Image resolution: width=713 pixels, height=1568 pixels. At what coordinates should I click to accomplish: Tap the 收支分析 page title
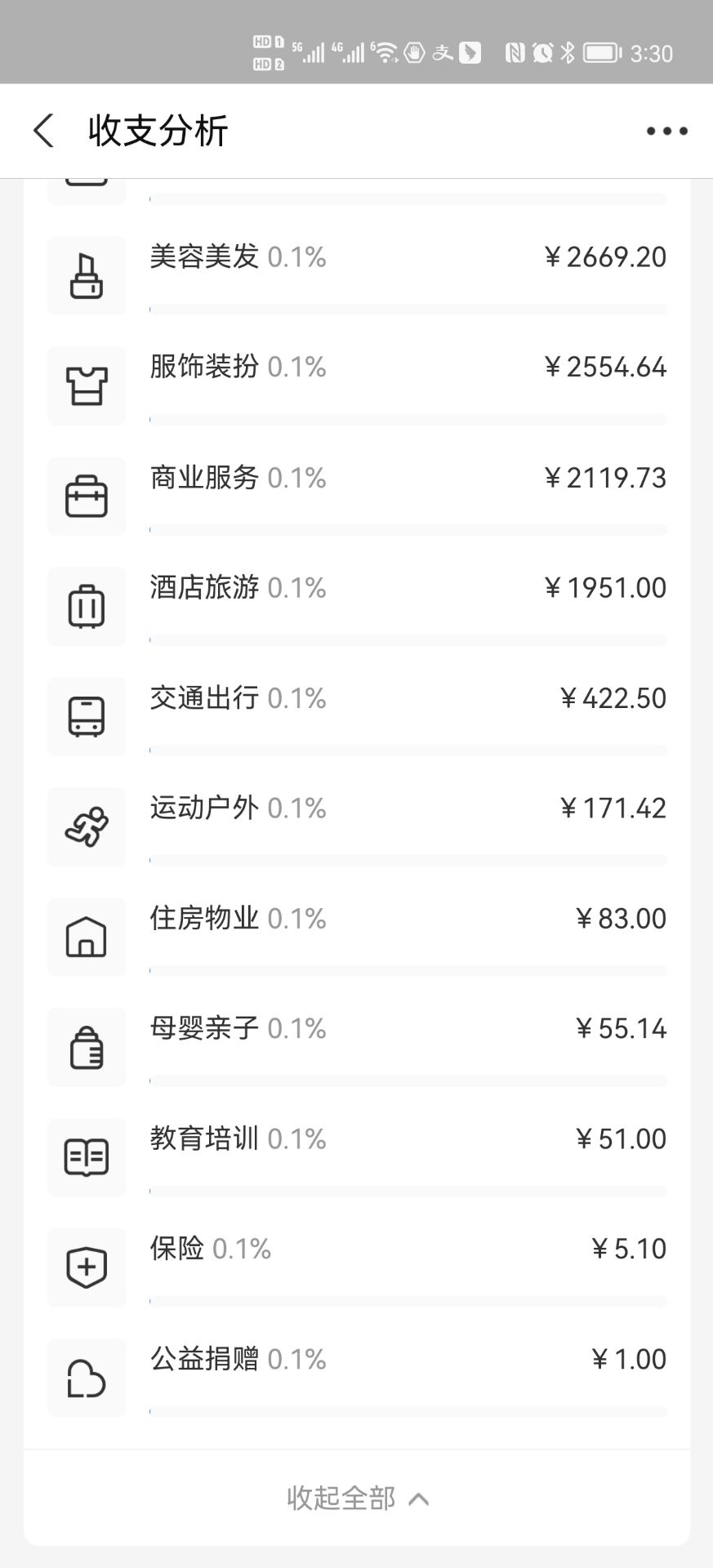[158, 131]
